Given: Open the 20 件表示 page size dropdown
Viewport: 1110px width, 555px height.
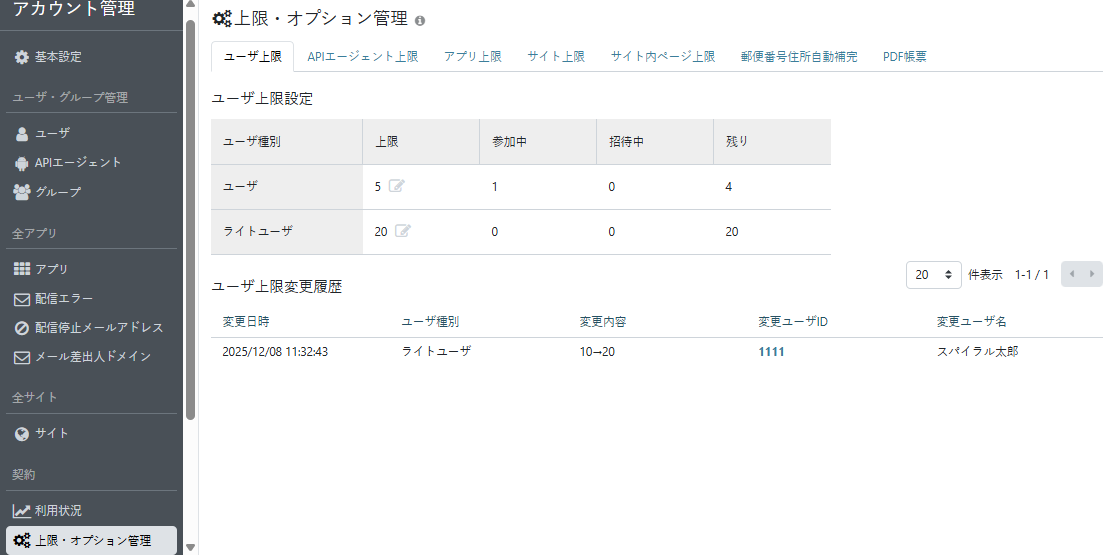Looking at the screenshot, I should coord(933,275).
